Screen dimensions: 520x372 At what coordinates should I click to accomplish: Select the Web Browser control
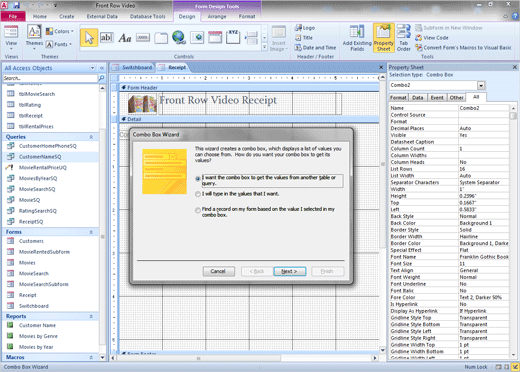tap(197, 37)
